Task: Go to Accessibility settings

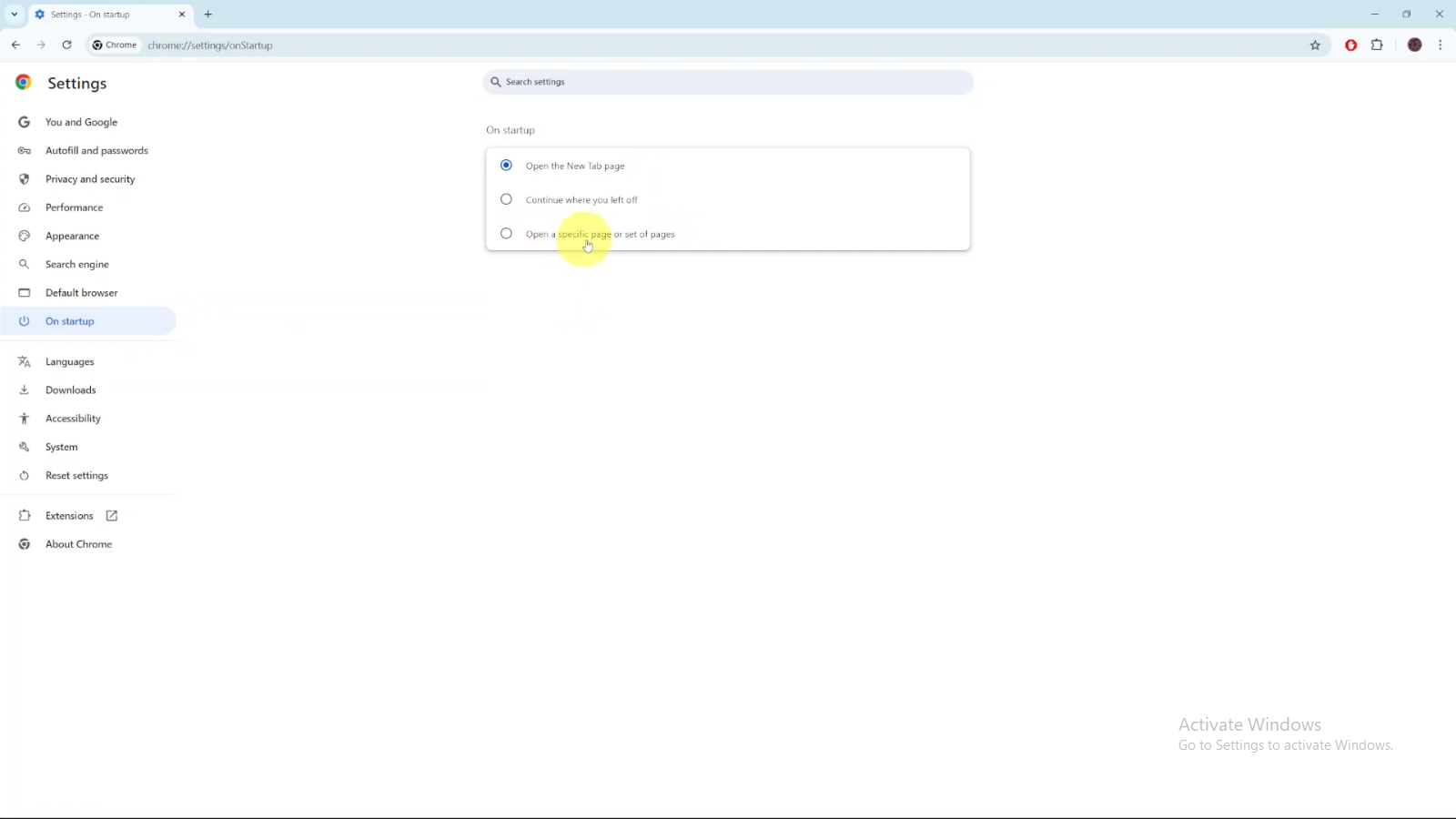Action: click(88, 419)
